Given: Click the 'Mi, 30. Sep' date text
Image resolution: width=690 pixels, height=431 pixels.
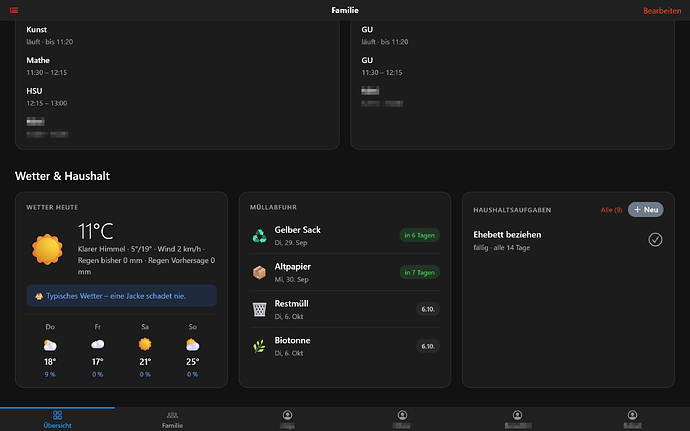Looking at the screenshot, I should [x=291, y=280].
